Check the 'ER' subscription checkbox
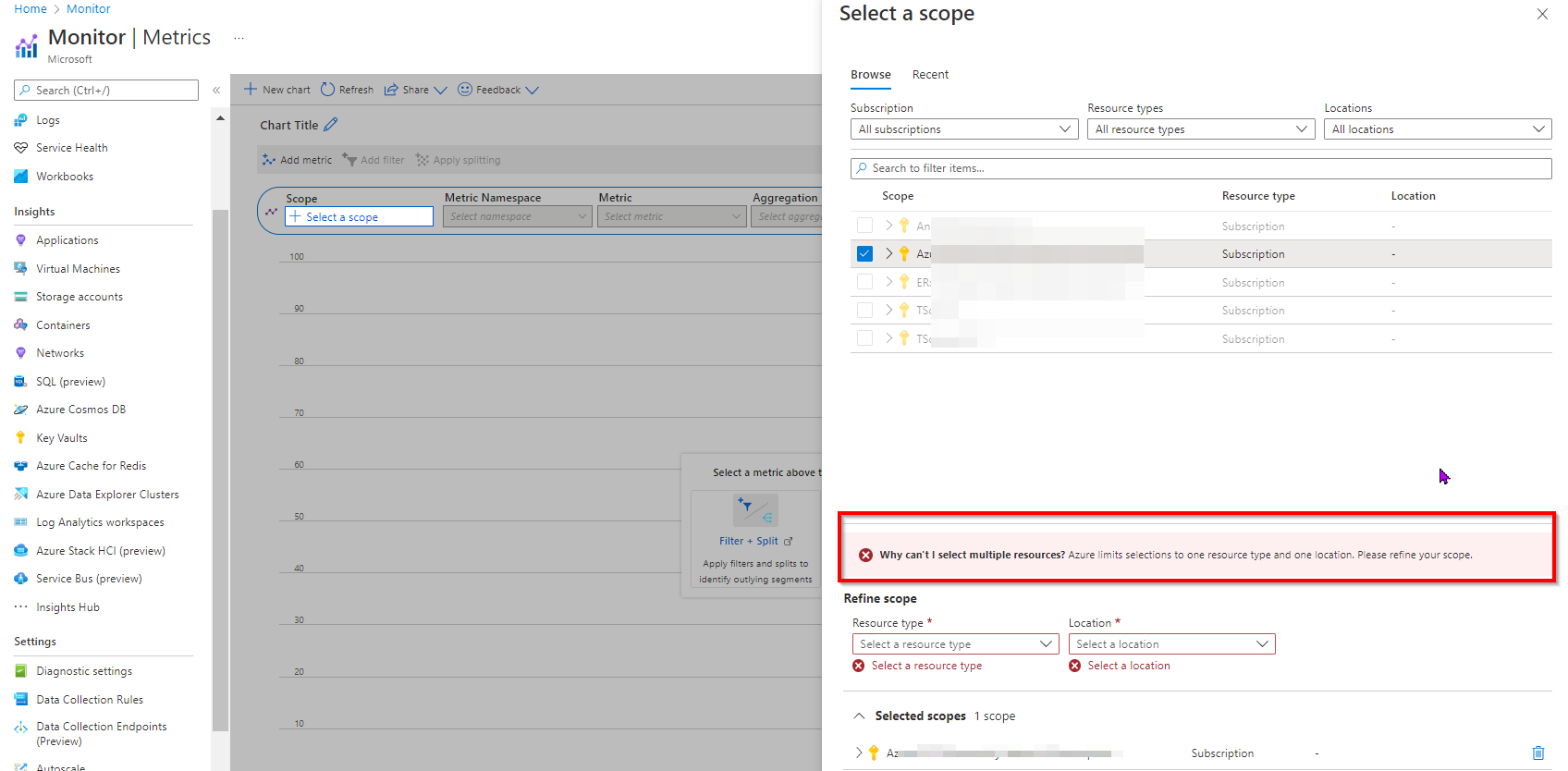Screen dimensions: 1568x771 pyautogui.click(x=864, y=282)
